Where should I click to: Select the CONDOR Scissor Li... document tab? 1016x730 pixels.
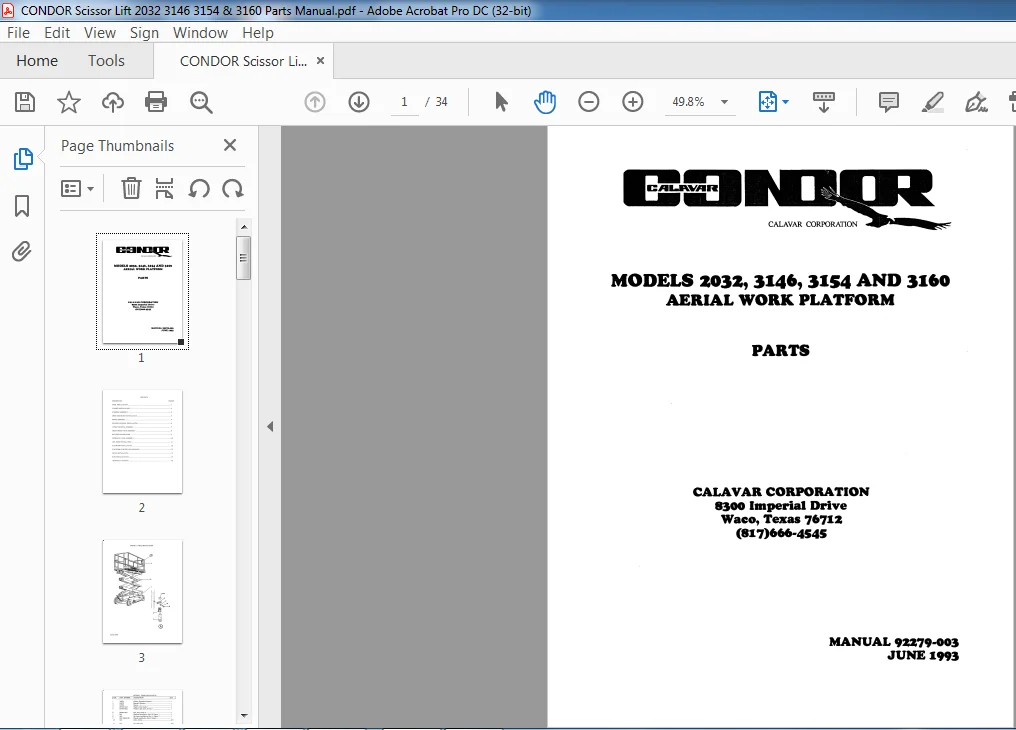coord(243,61)
